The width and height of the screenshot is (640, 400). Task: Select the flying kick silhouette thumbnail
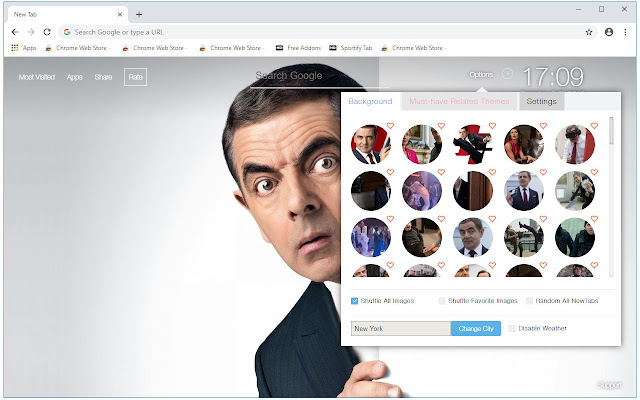473,144
